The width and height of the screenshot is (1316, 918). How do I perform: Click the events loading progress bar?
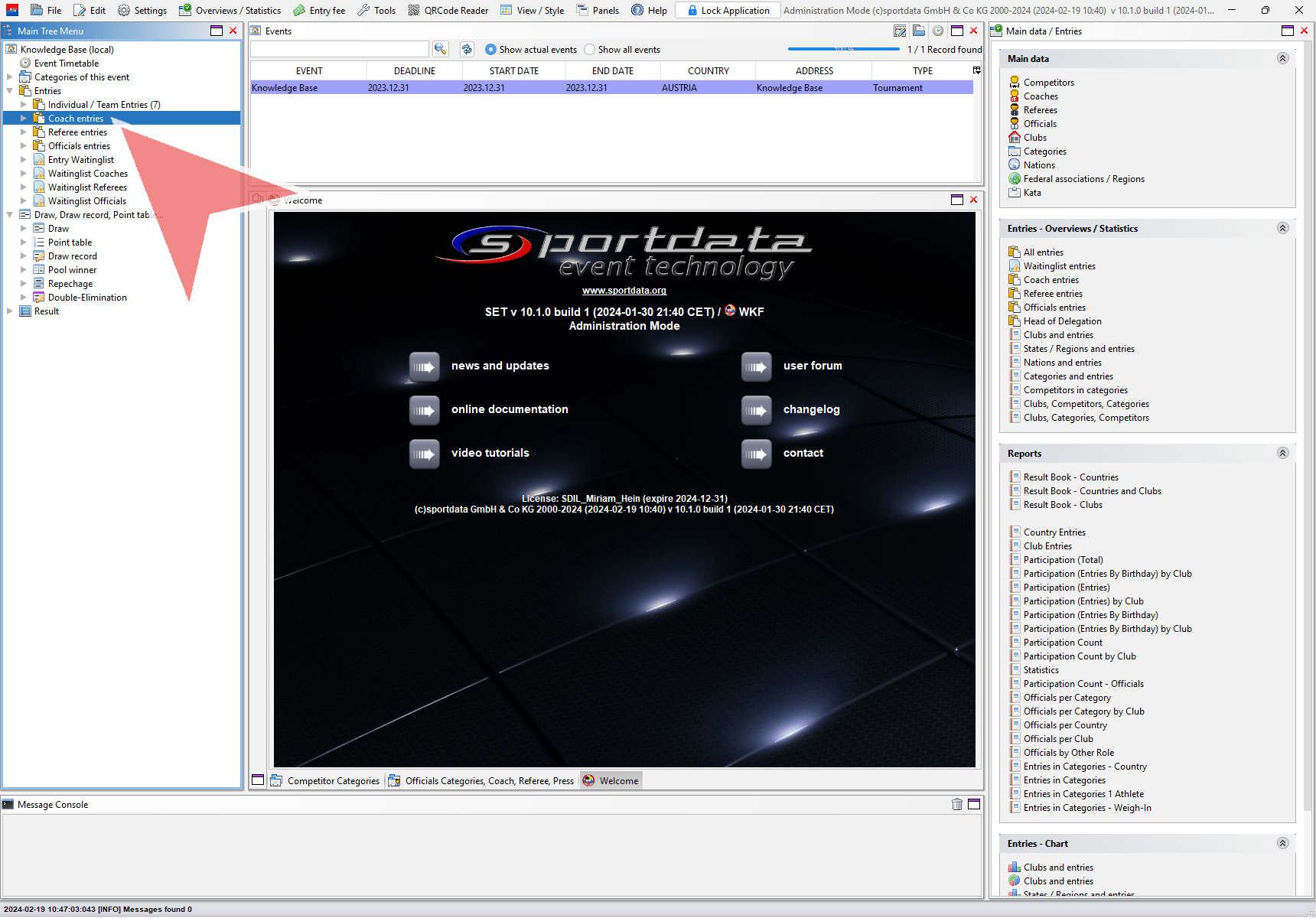click(843, 50)
